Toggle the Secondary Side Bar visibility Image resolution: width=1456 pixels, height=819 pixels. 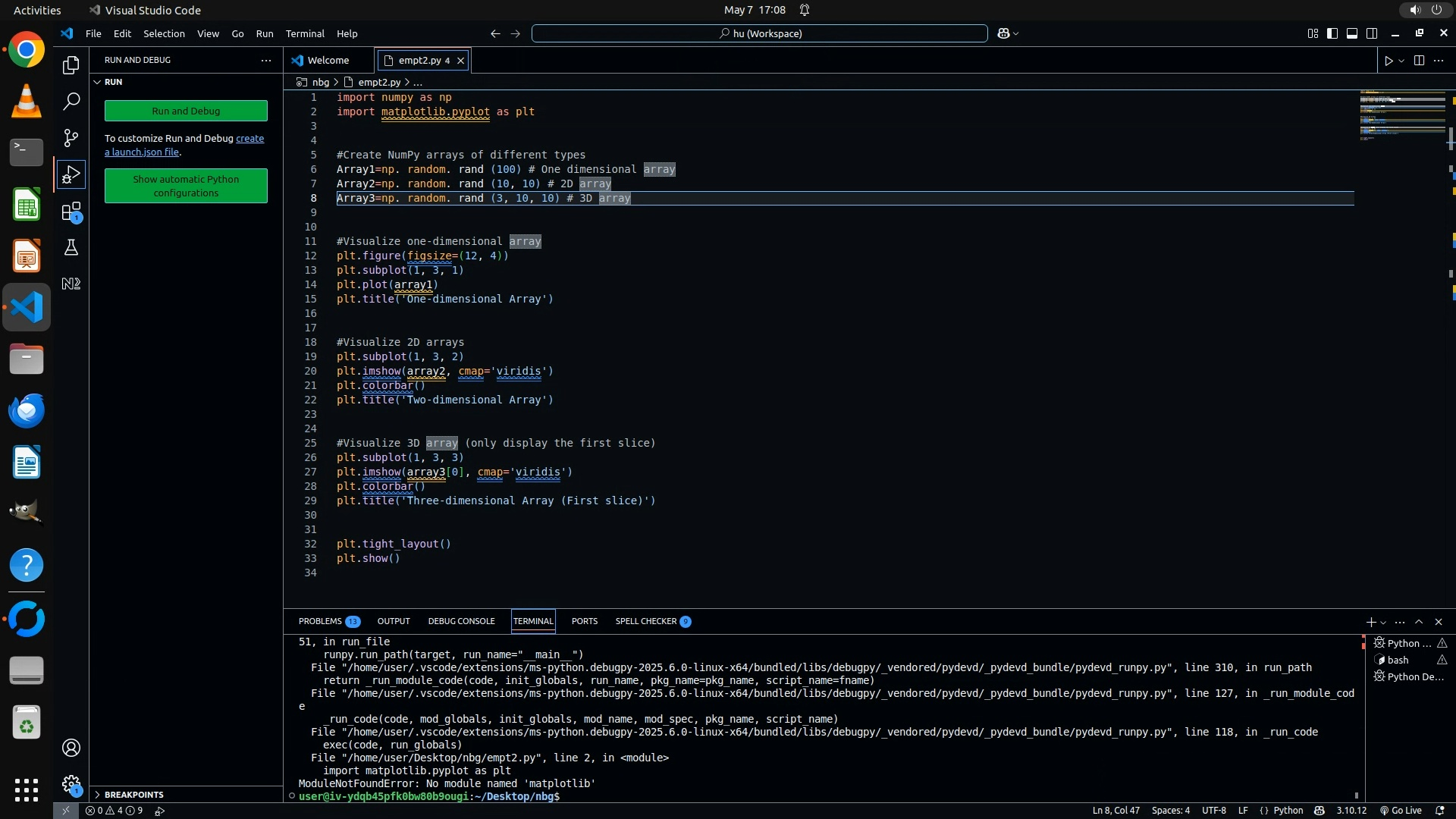pyautogui.click(x=1372, y=33)
